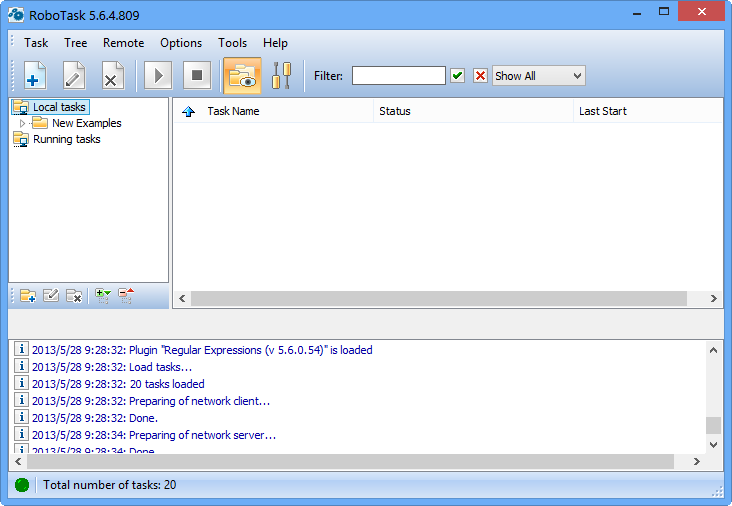Open the Show All dropdown
Screen dimensions: 732x506
click(538, 76)
